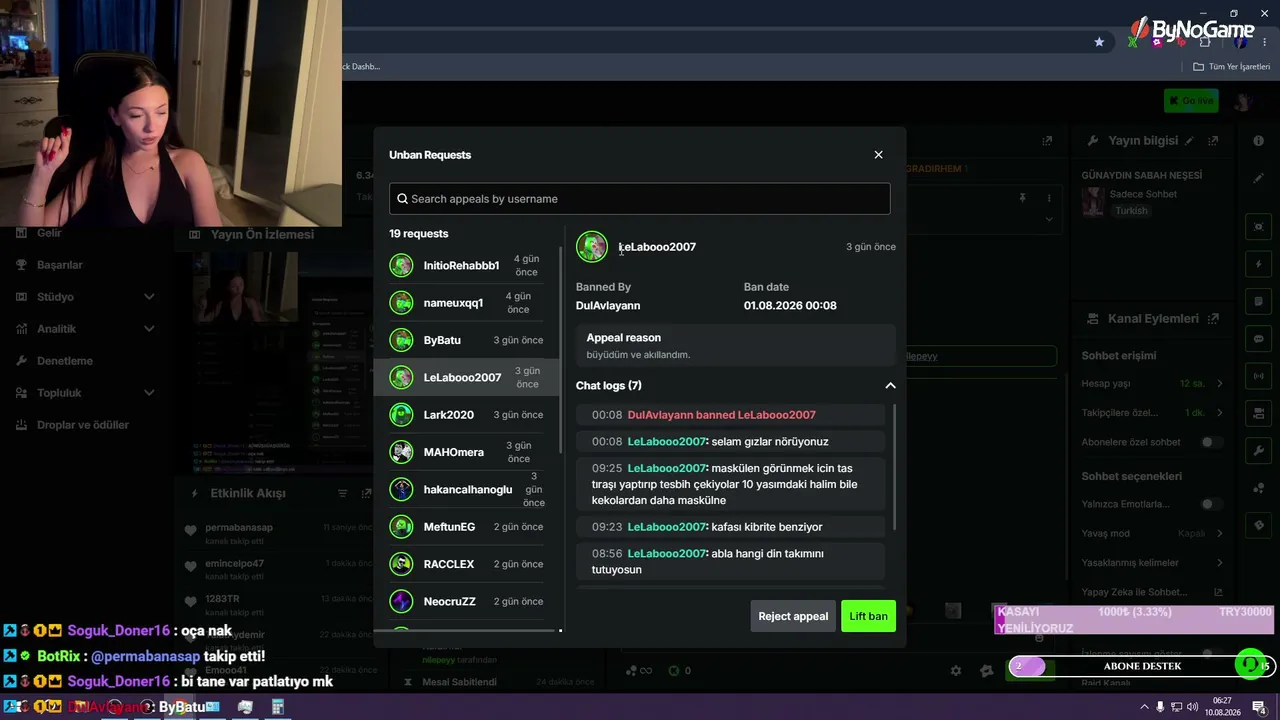Open pinned message three-dot menu
Image resolution: width=1280 pixels, height=720 pixels.
1049,198
